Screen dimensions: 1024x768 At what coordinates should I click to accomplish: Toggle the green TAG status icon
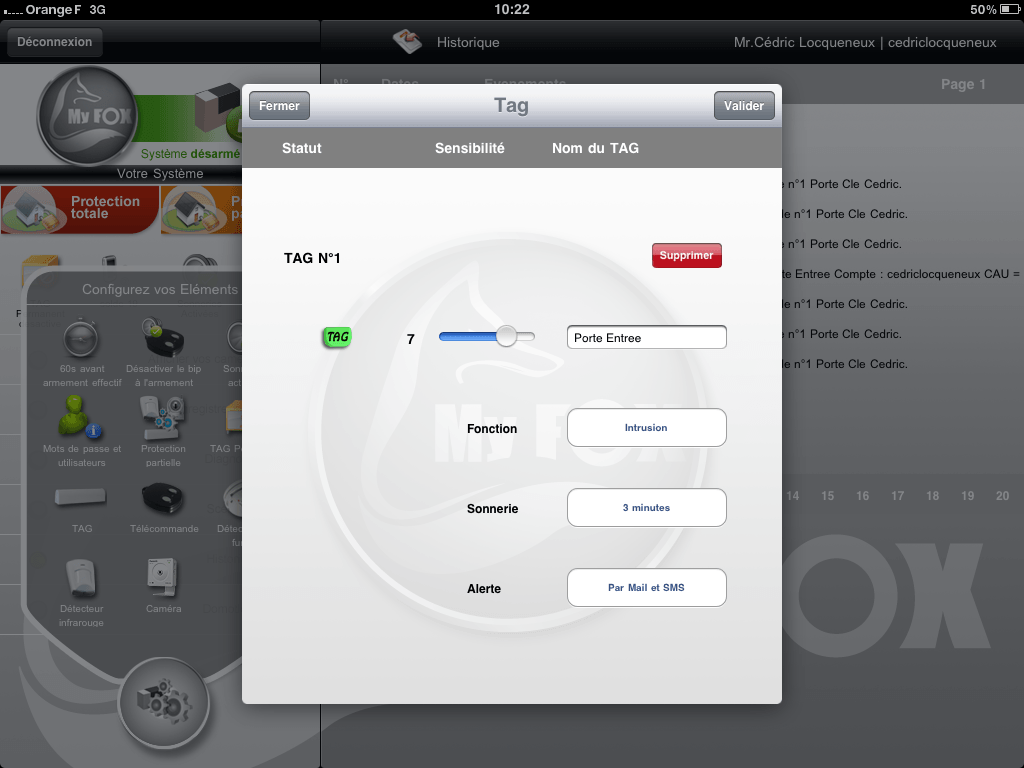click(x=337, y=337)
